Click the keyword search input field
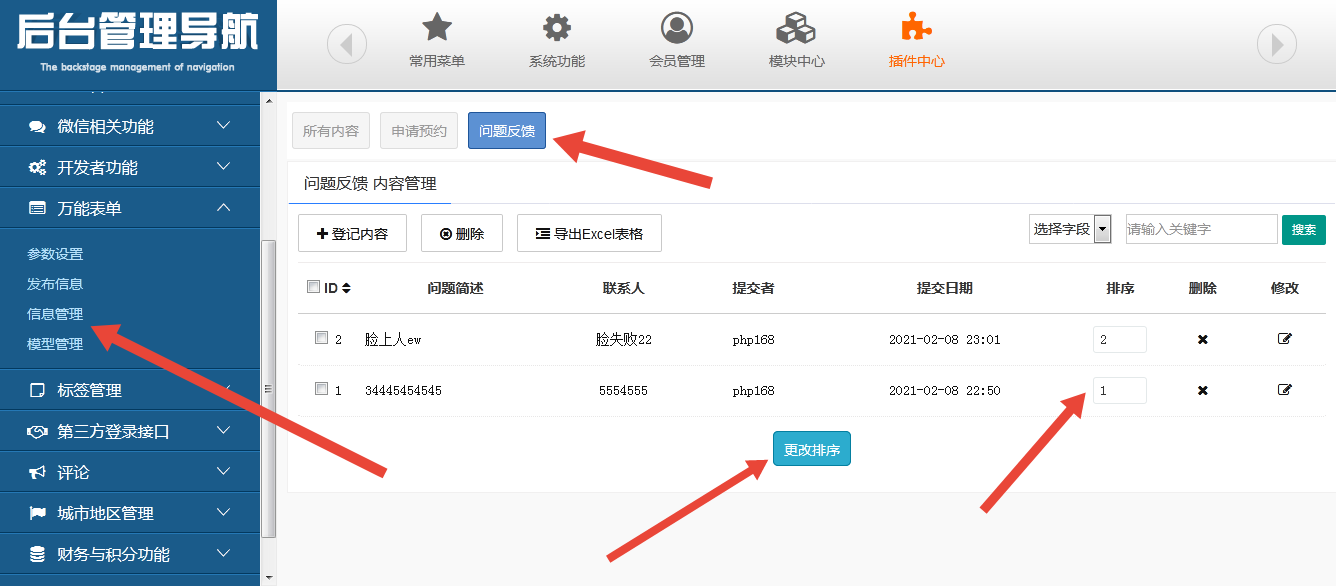Screen dimensions: 1336x586 click(x=1200, y=229)
